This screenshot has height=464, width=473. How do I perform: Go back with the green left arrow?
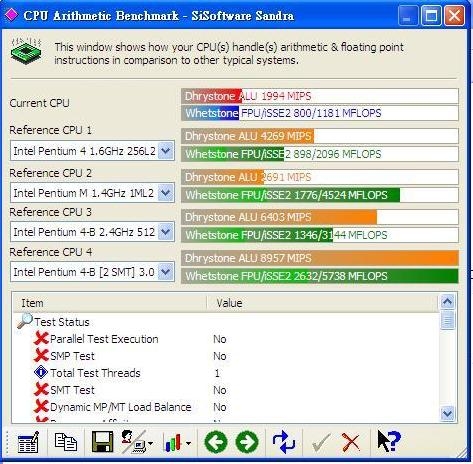coord(216,442)
